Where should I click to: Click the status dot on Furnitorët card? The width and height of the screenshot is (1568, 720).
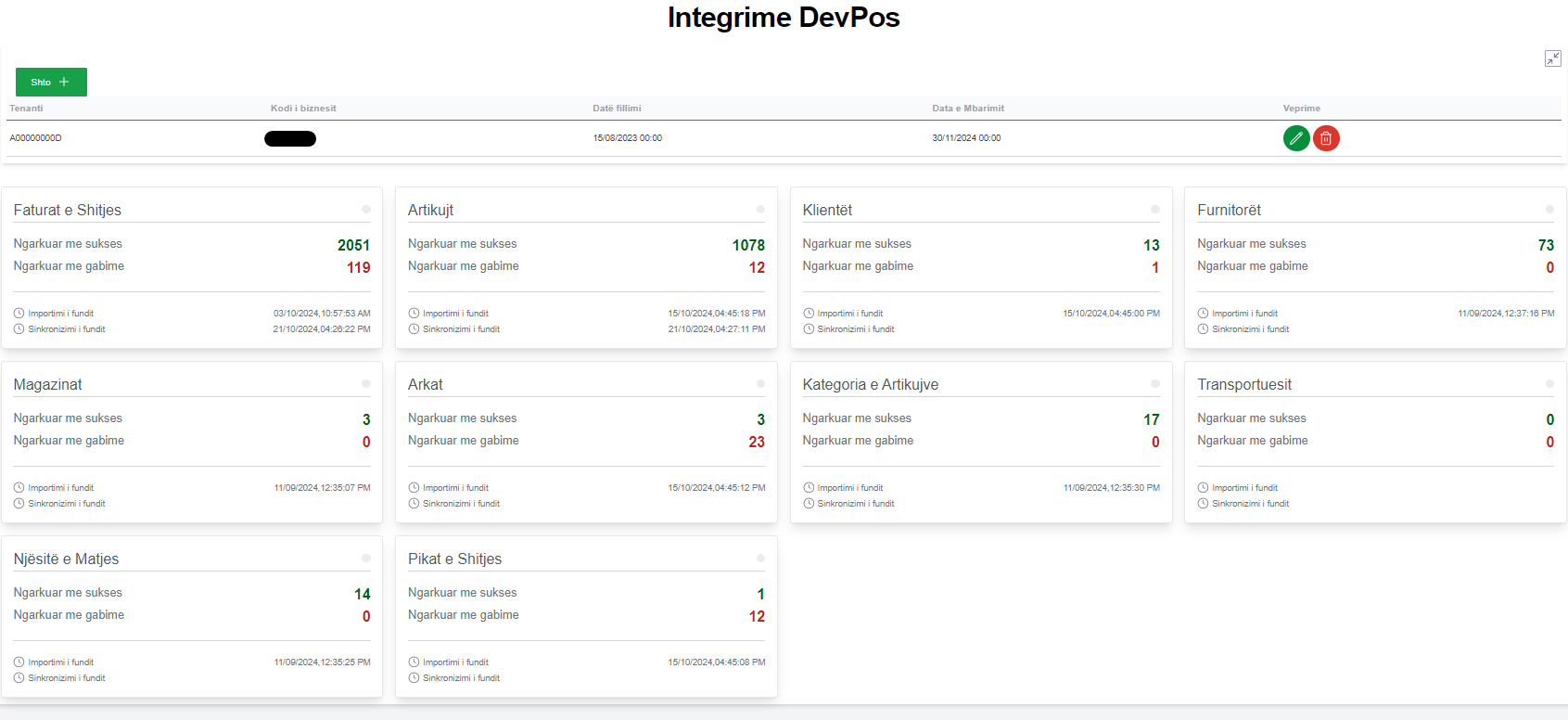[1549, 210]
